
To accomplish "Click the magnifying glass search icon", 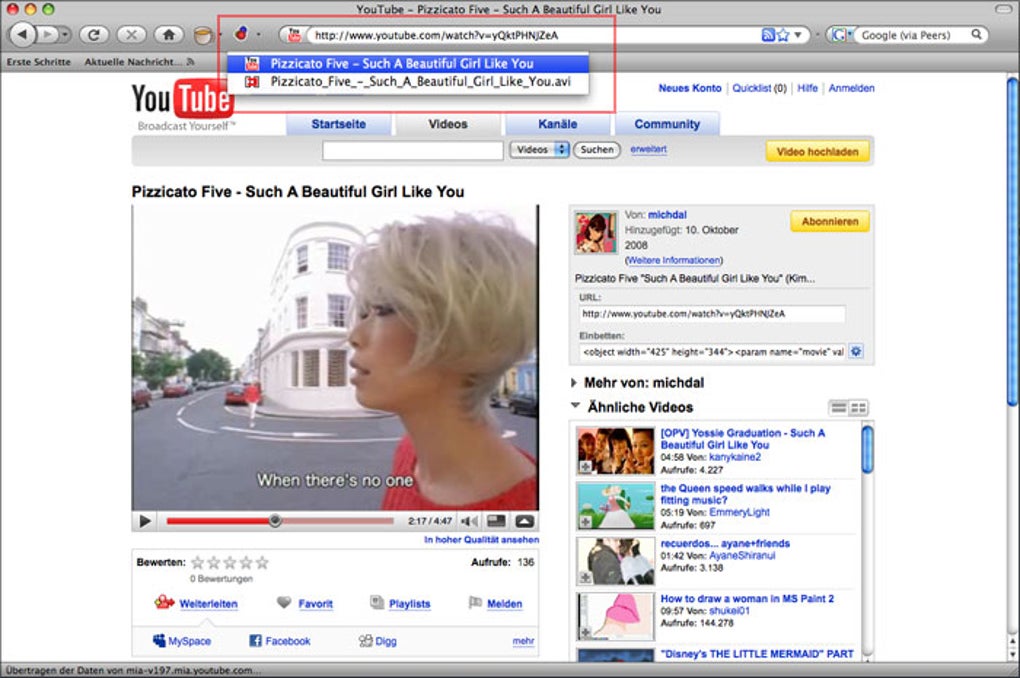I will [976, 34].
